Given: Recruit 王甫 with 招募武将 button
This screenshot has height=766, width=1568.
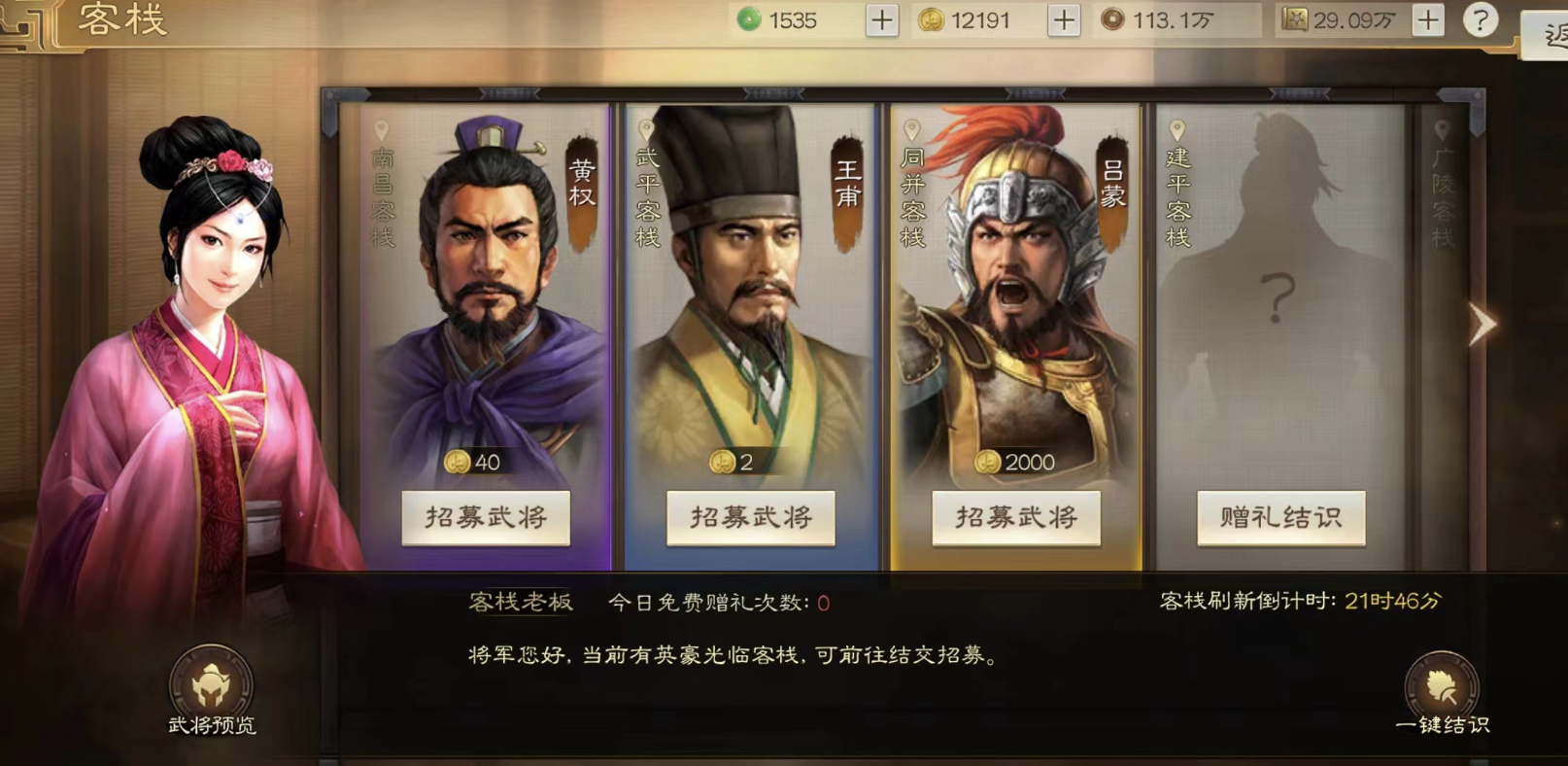Looking at the screenshot, I should point(751,518).
